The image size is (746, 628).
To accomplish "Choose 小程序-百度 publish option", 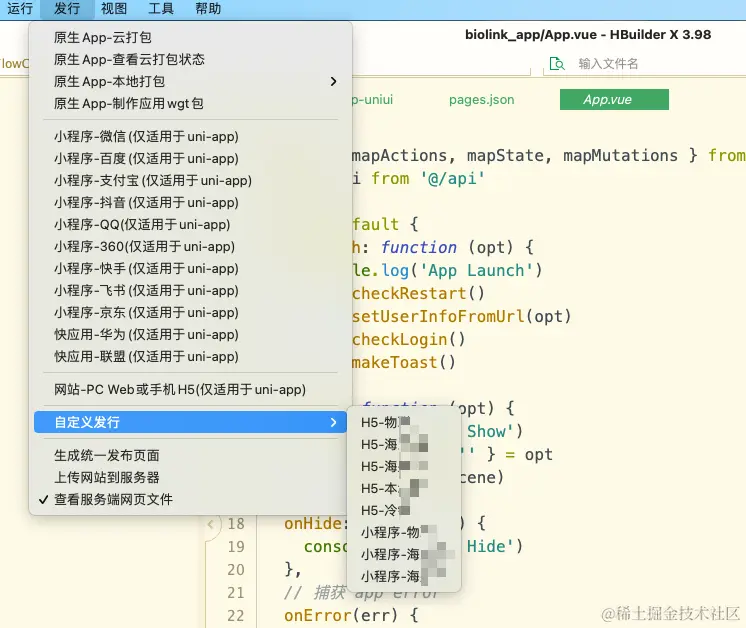I will click(x=190, y=158).
